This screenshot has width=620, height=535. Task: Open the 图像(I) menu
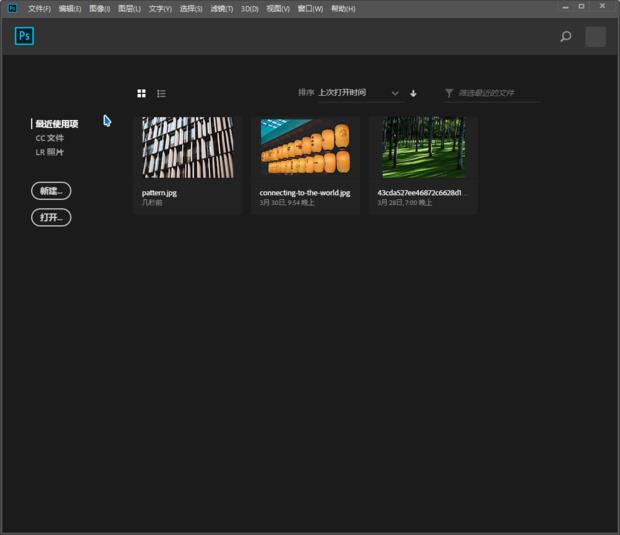(99, 8)
